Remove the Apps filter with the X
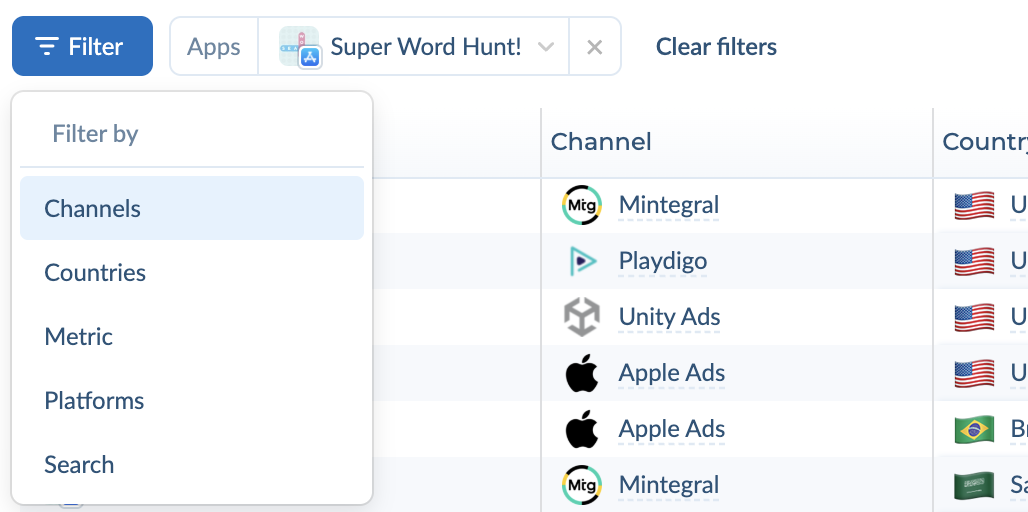The image size is (1028, 512). (x=594, y=47)
